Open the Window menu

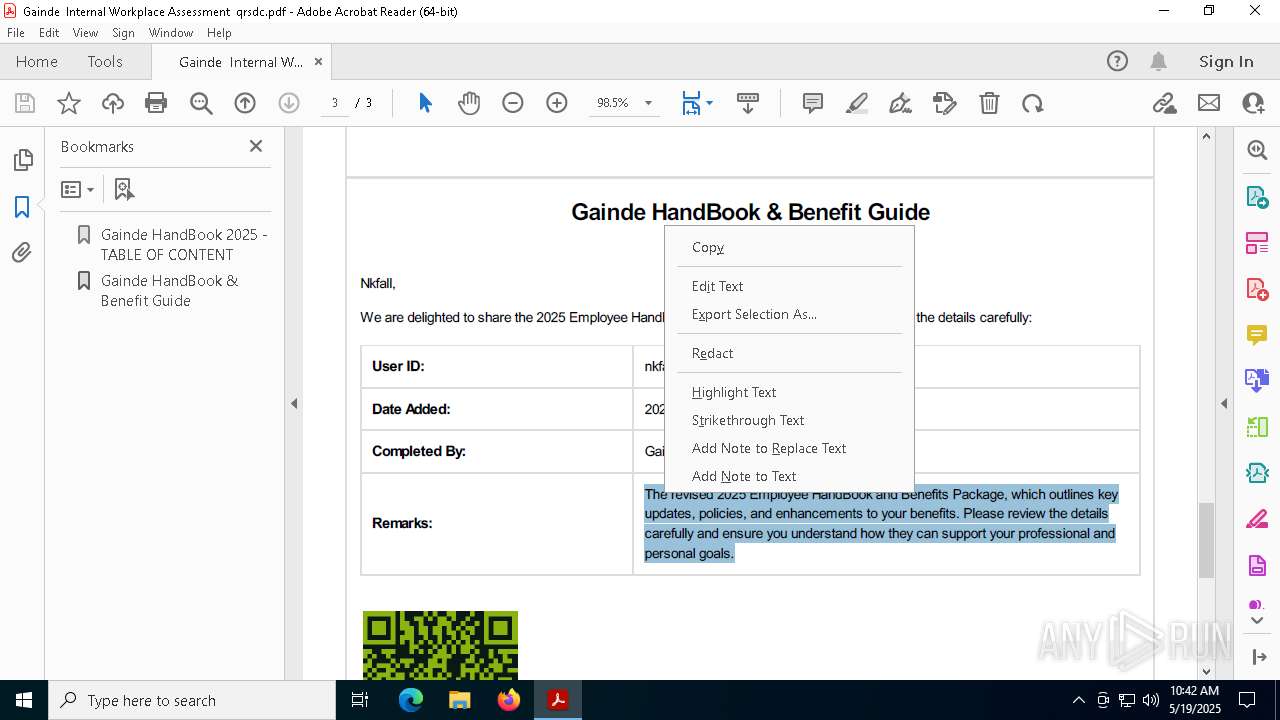point(171,33)
